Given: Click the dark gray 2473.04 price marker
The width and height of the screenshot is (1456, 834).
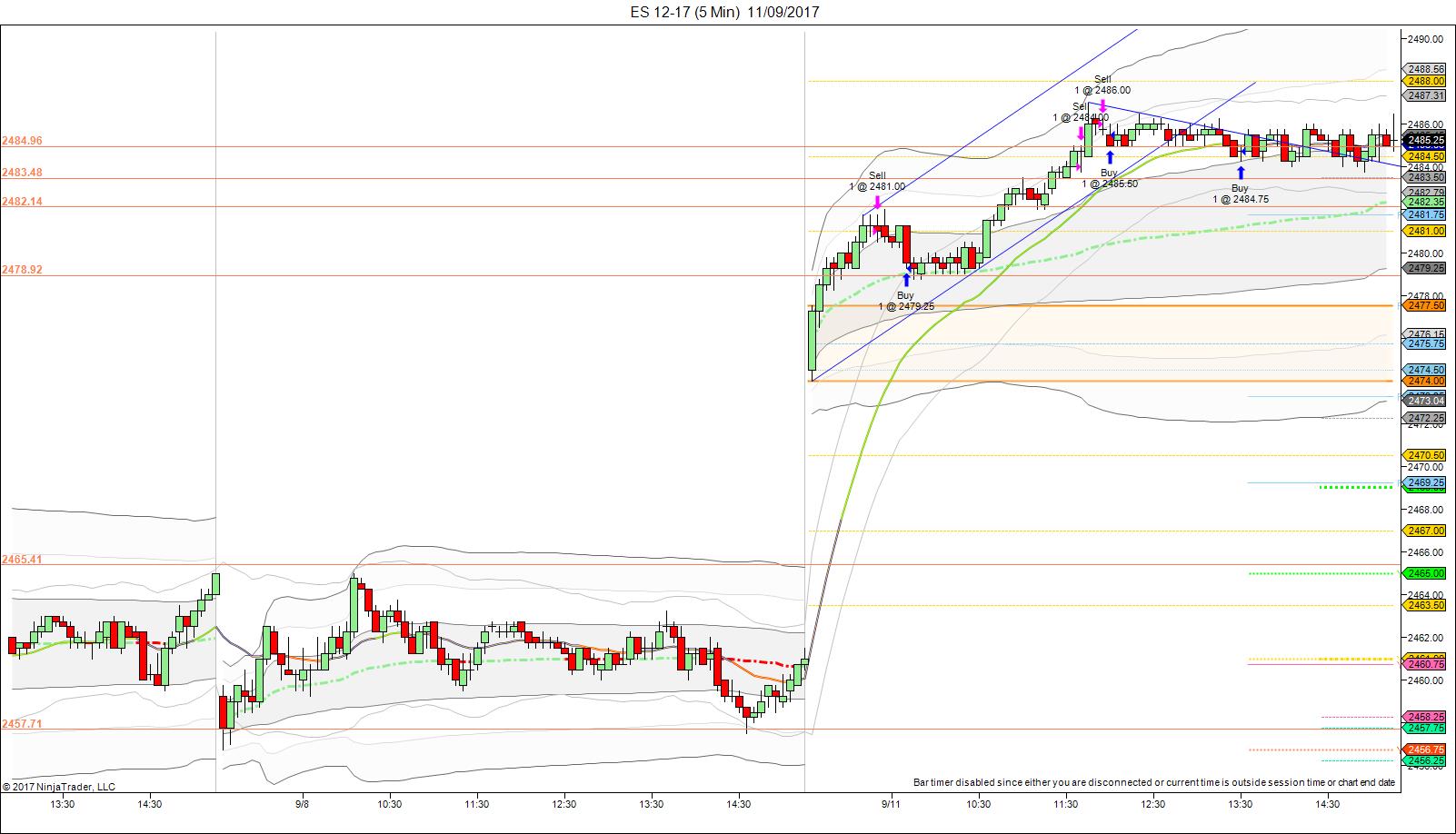Looking at the screenshot, I should coord(1425,401).
